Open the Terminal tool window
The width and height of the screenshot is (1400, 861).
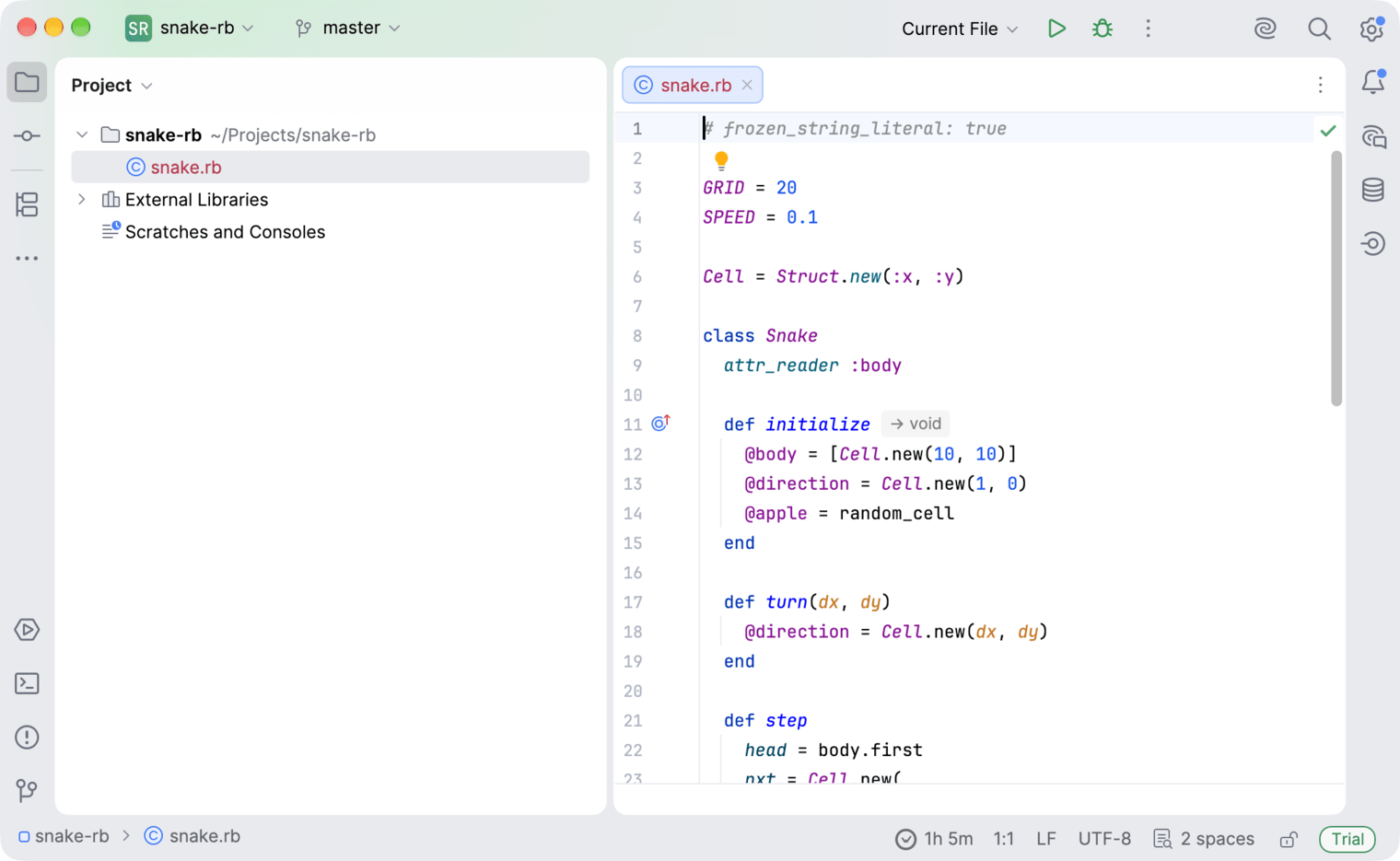pyautogui.click(x=27, y=683)
